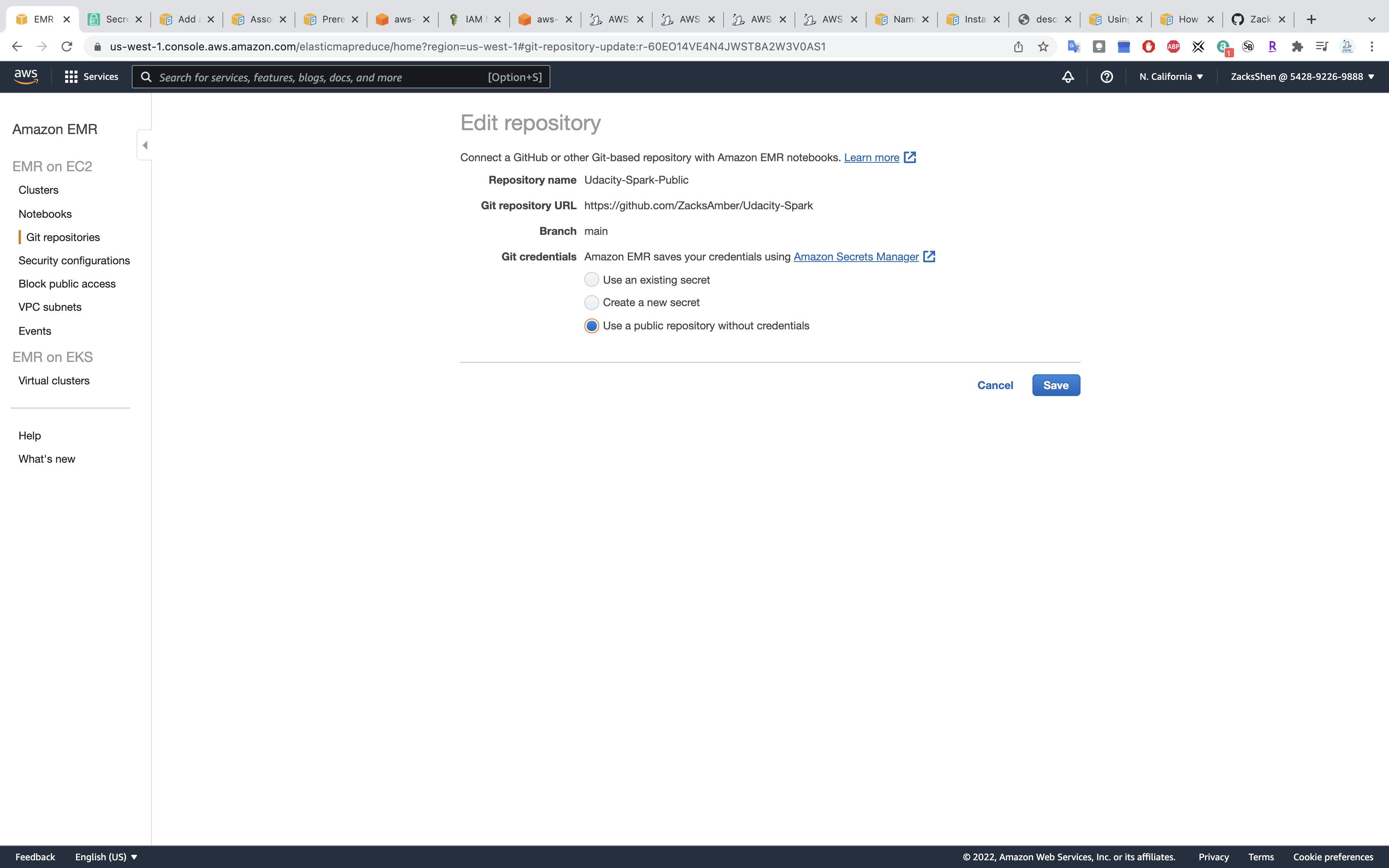Image resolution: width=1389 pixels, height=868 pixels.
Task: Open the Services grid menu
Action: coord(91,76)
